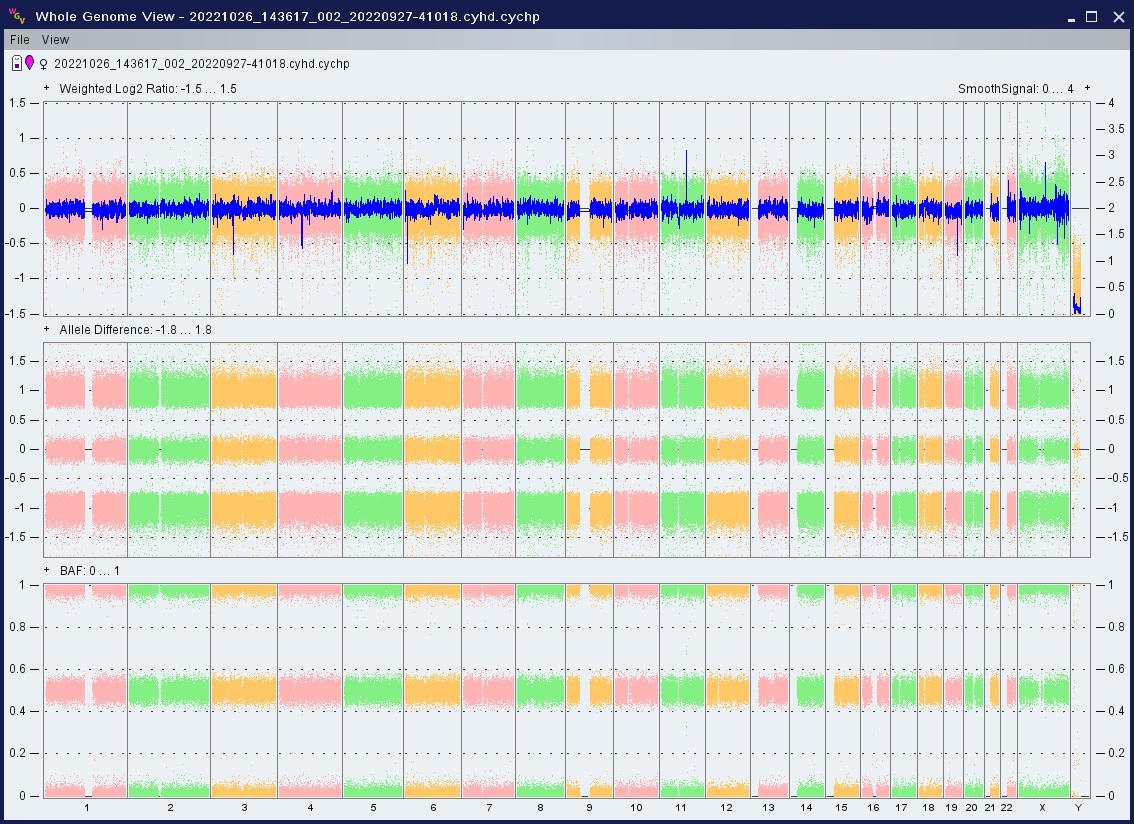Expand the Weighted Log2 Ratio plus sign
Image resolution: width=1134 pixels, height=824 pixels.
point(47,88)
